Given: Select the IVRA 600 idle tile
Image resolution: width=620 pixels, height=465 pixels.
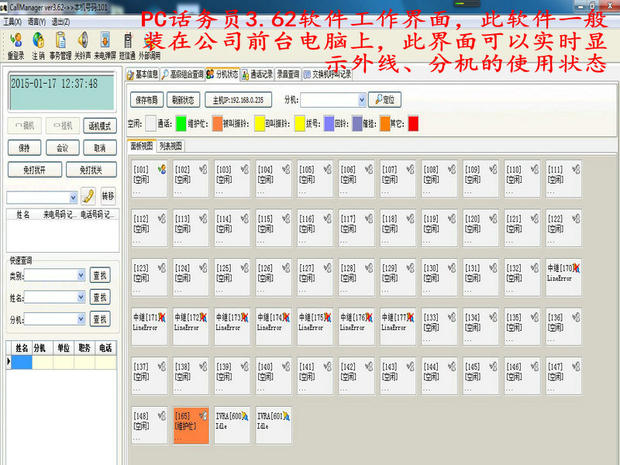Looking at the screenshot, I should [x=232, y=425].
